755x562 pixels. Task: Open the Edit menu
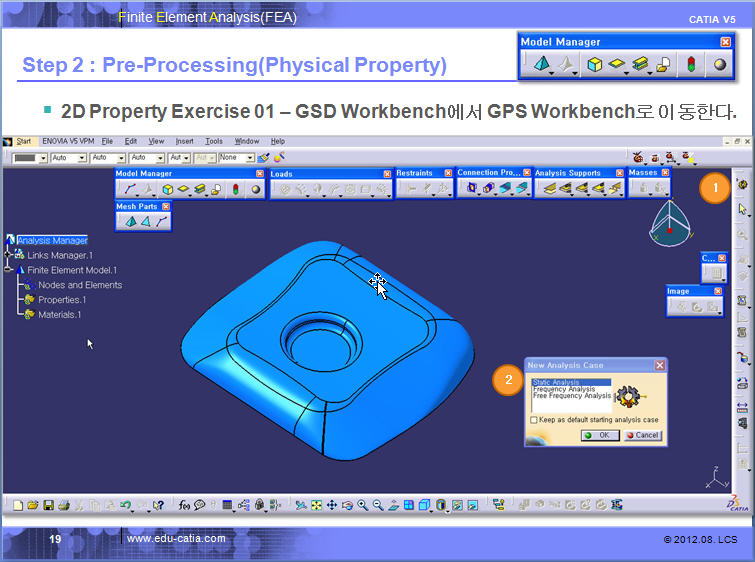point(130,141)
